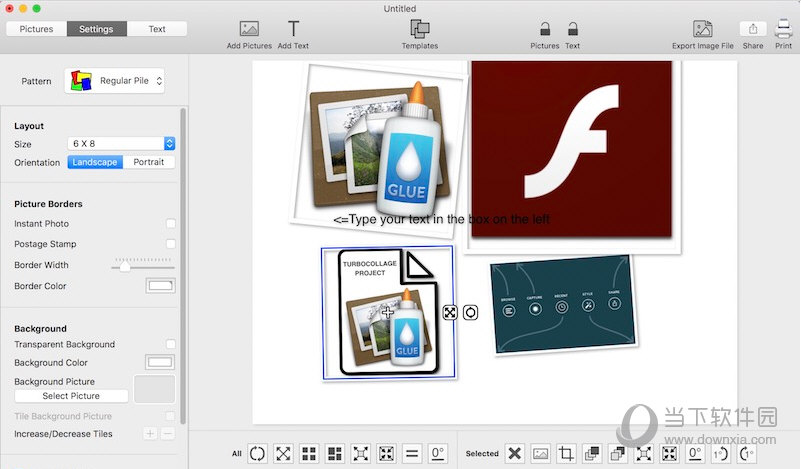Open the Border Color swatch

coord(160,286)
